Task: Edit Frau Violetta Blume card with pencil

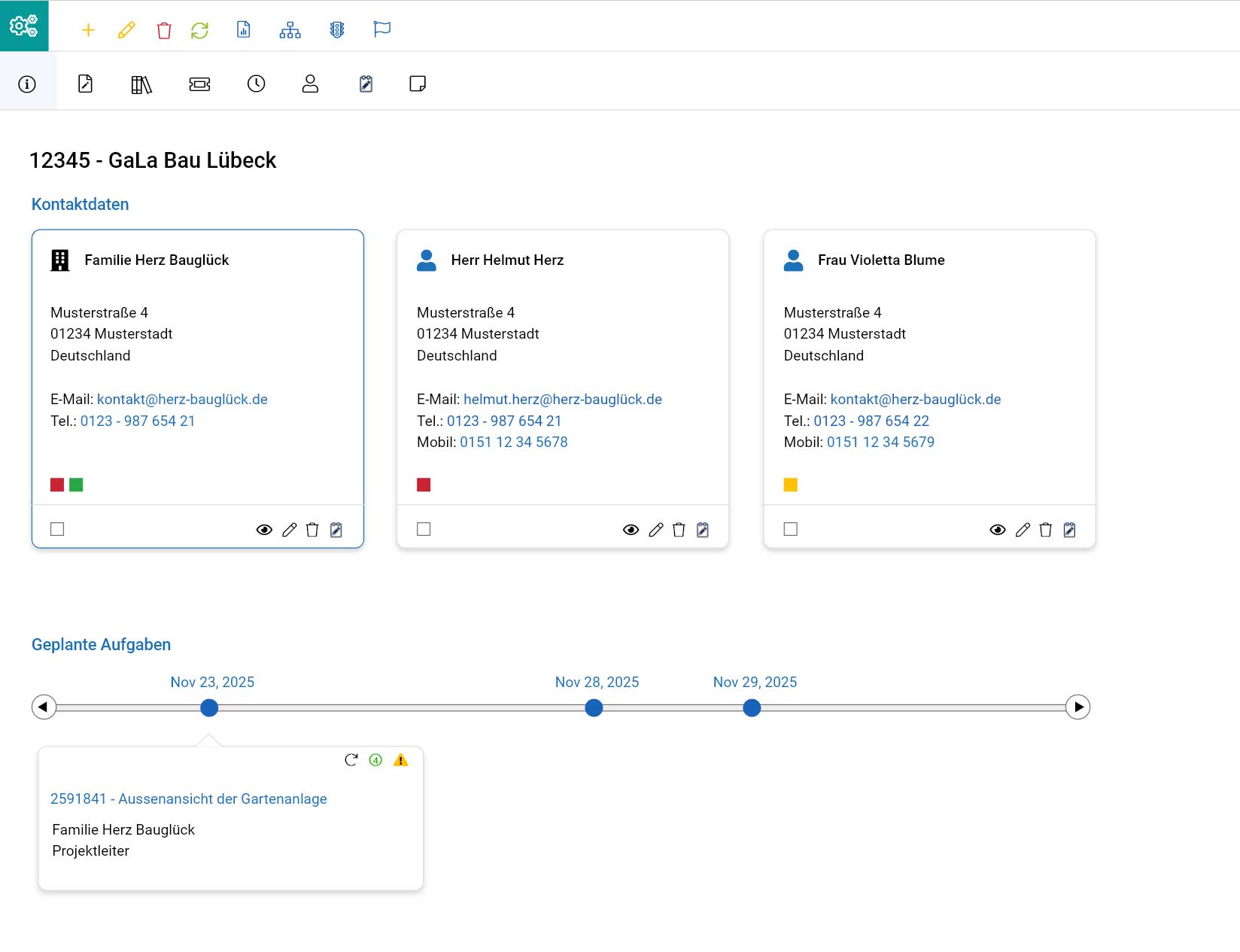Action: point(1023,530)
